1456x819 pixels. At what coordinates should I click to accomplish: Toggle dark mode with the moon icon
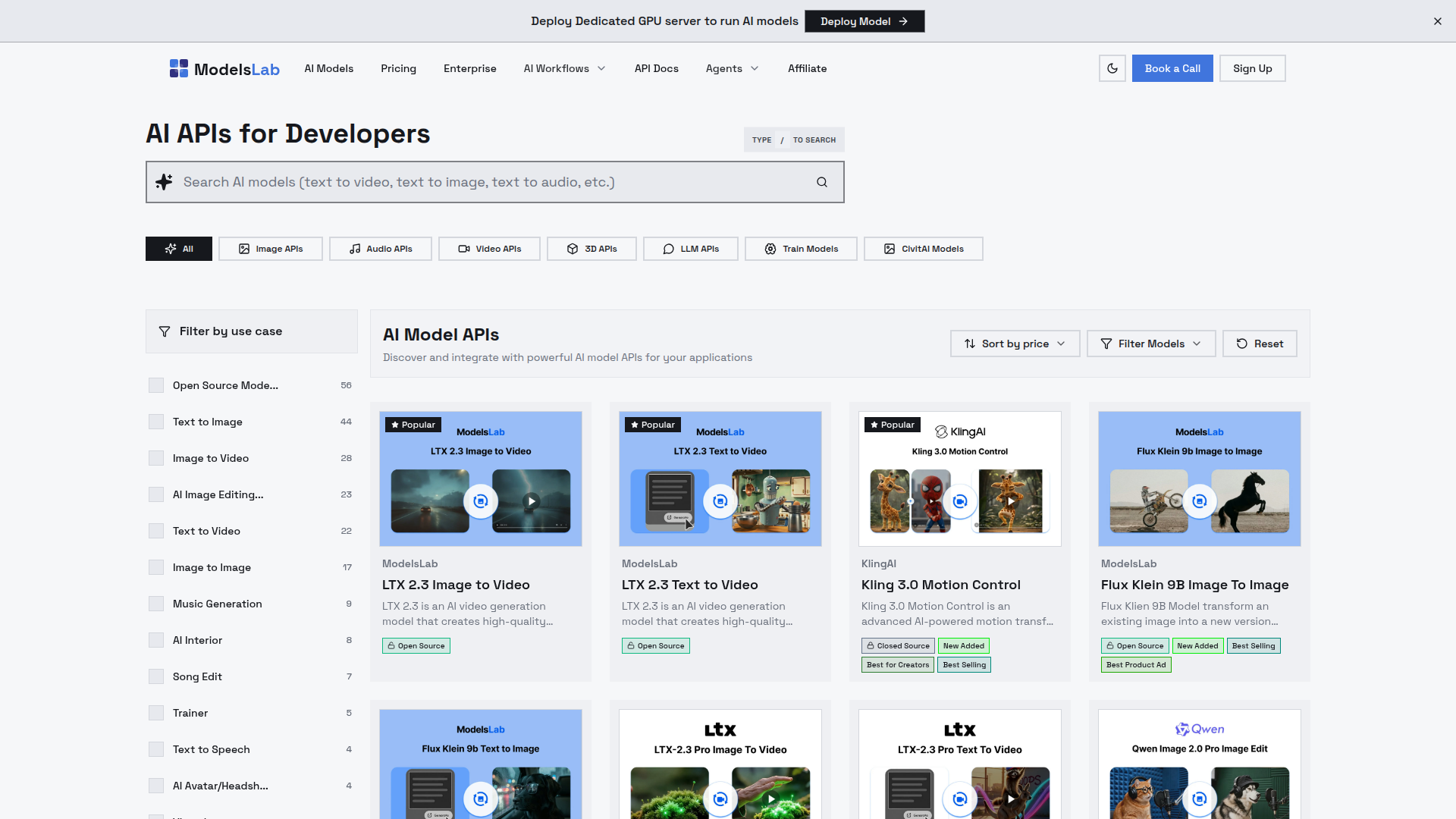1112,68
